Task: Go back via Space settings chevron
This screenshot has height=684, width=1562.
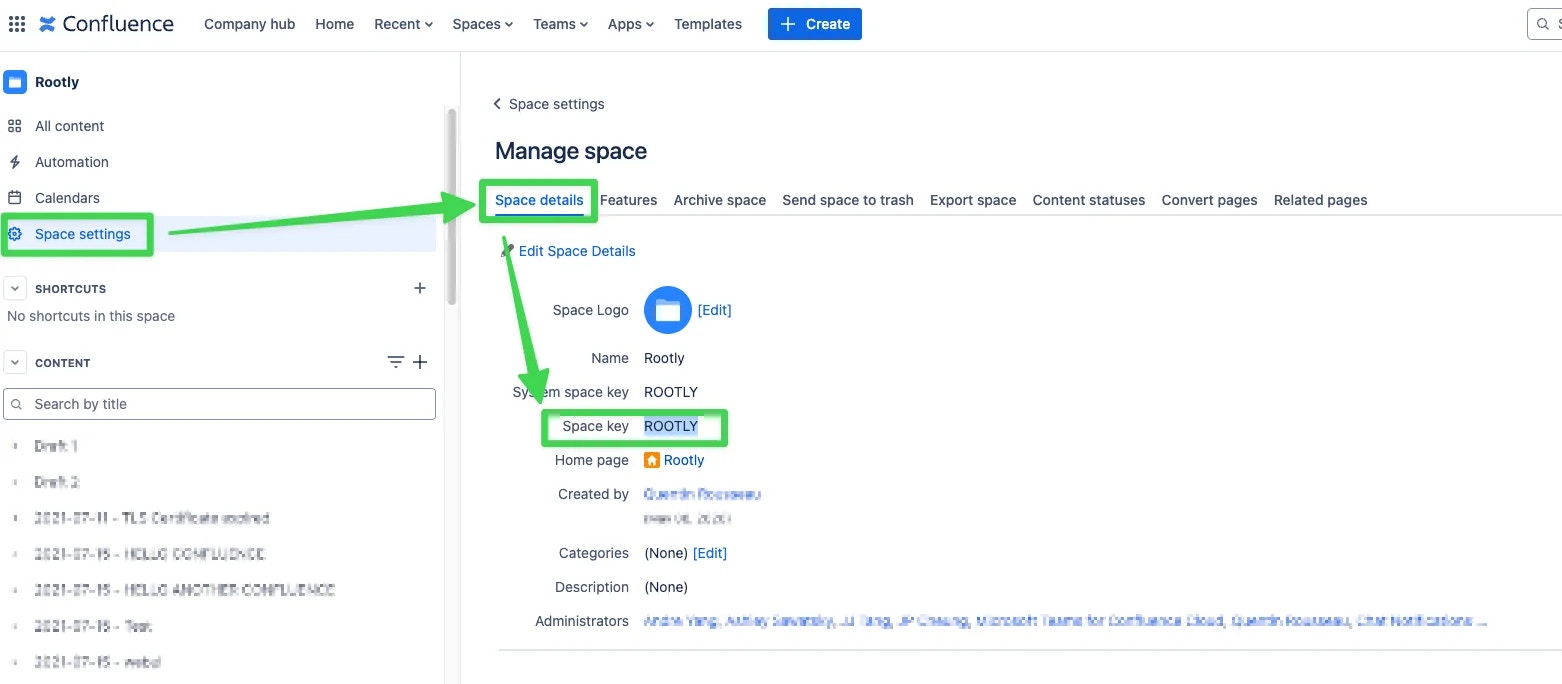Action: 497,104
